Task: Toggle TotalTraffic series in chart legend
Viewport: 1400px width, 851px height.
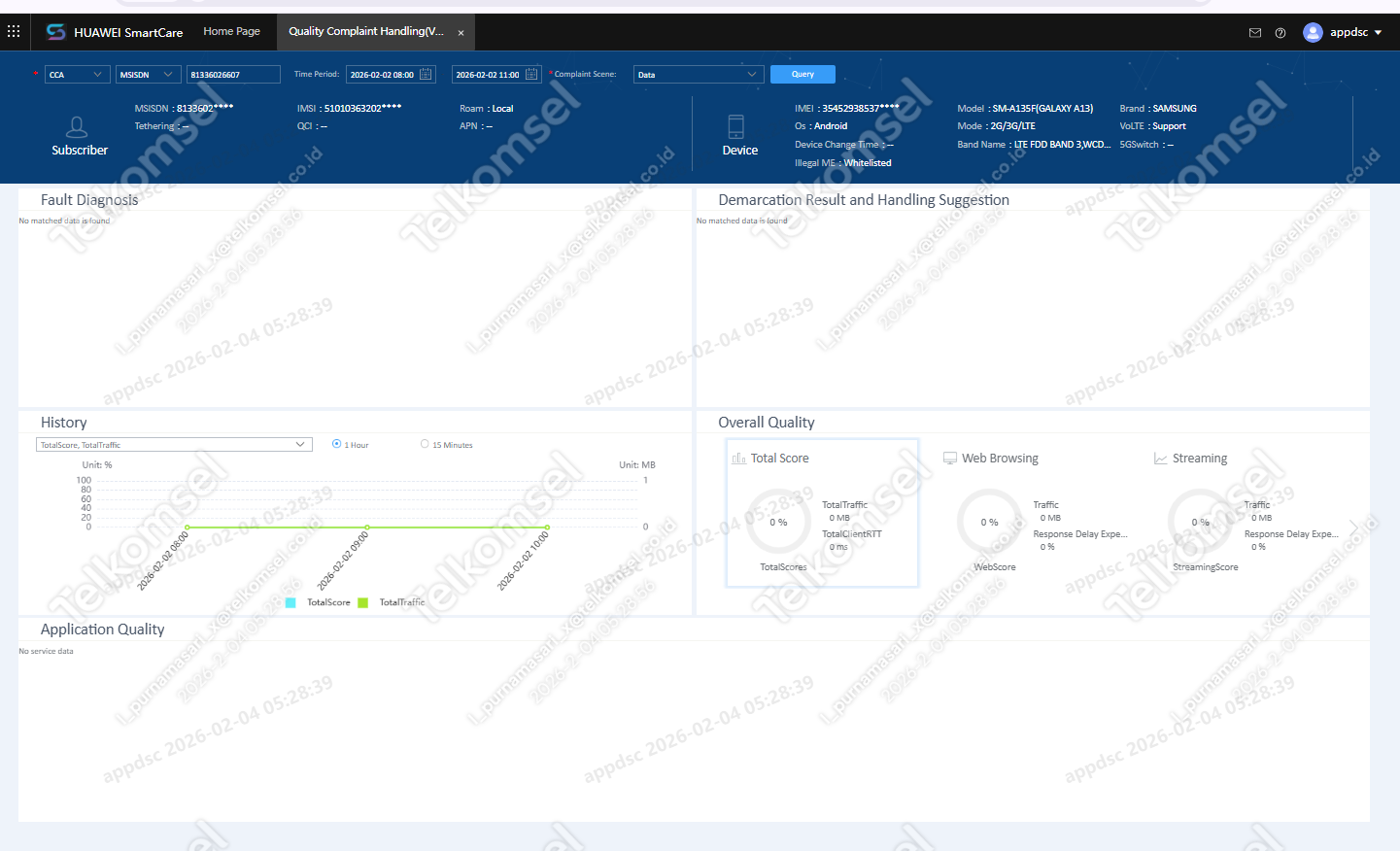Action: pos(392,602)
